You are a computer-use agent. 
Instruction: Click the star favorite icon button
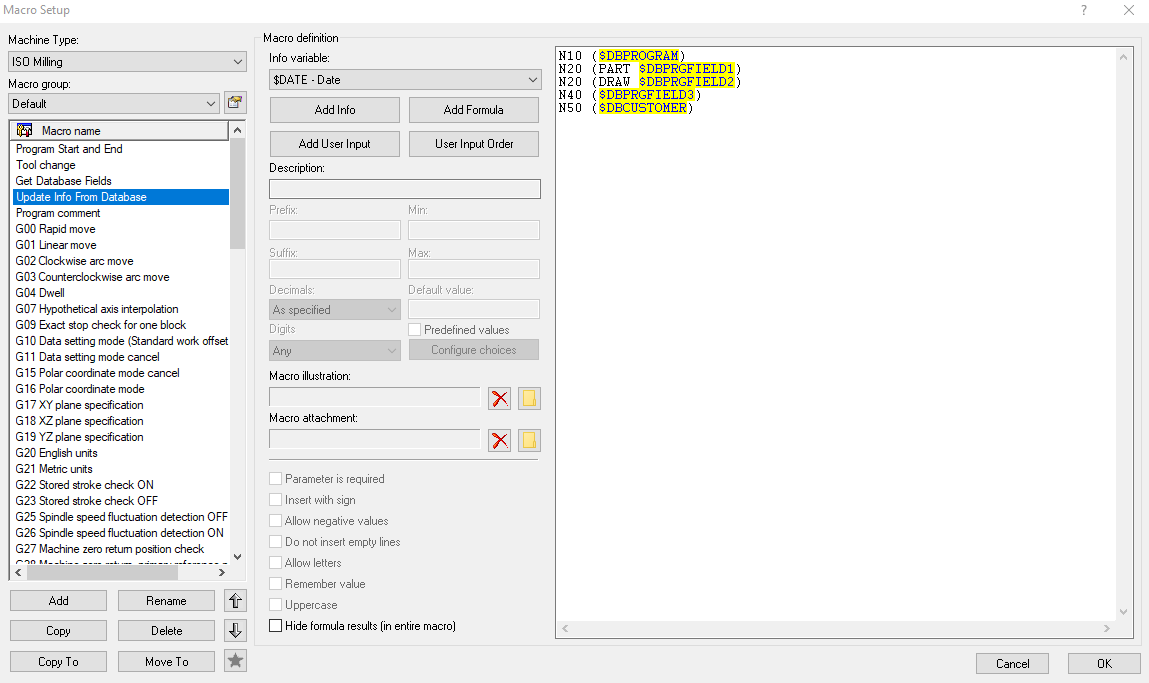(x=235, y=661)
